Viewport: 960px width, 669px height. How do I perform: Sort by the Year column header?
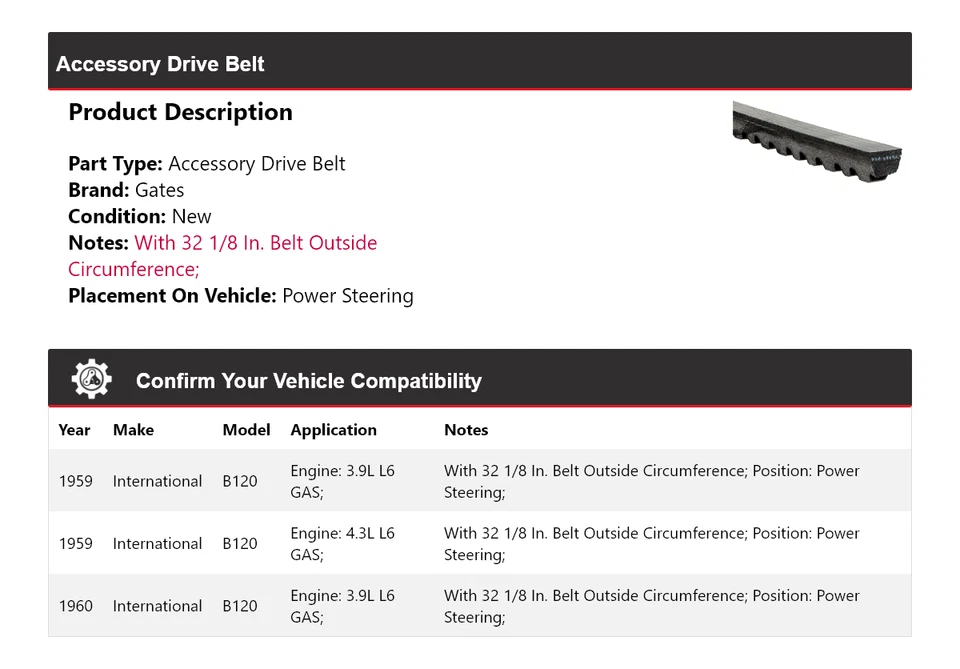coord(74,430)
